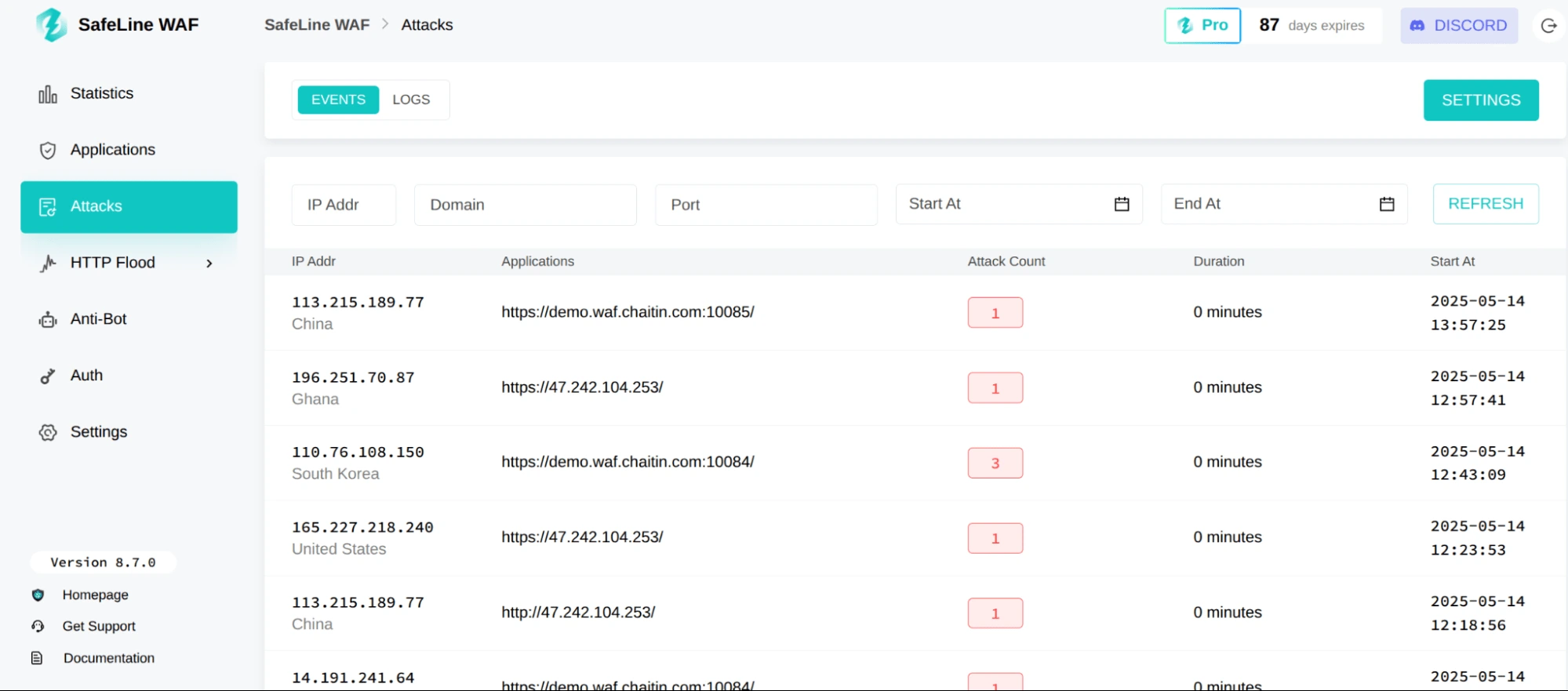The height and width of the screenshot is (691, 1568).
Task: Click attack count badge for 13:57:25 event
Action: (x=995, y=313)
